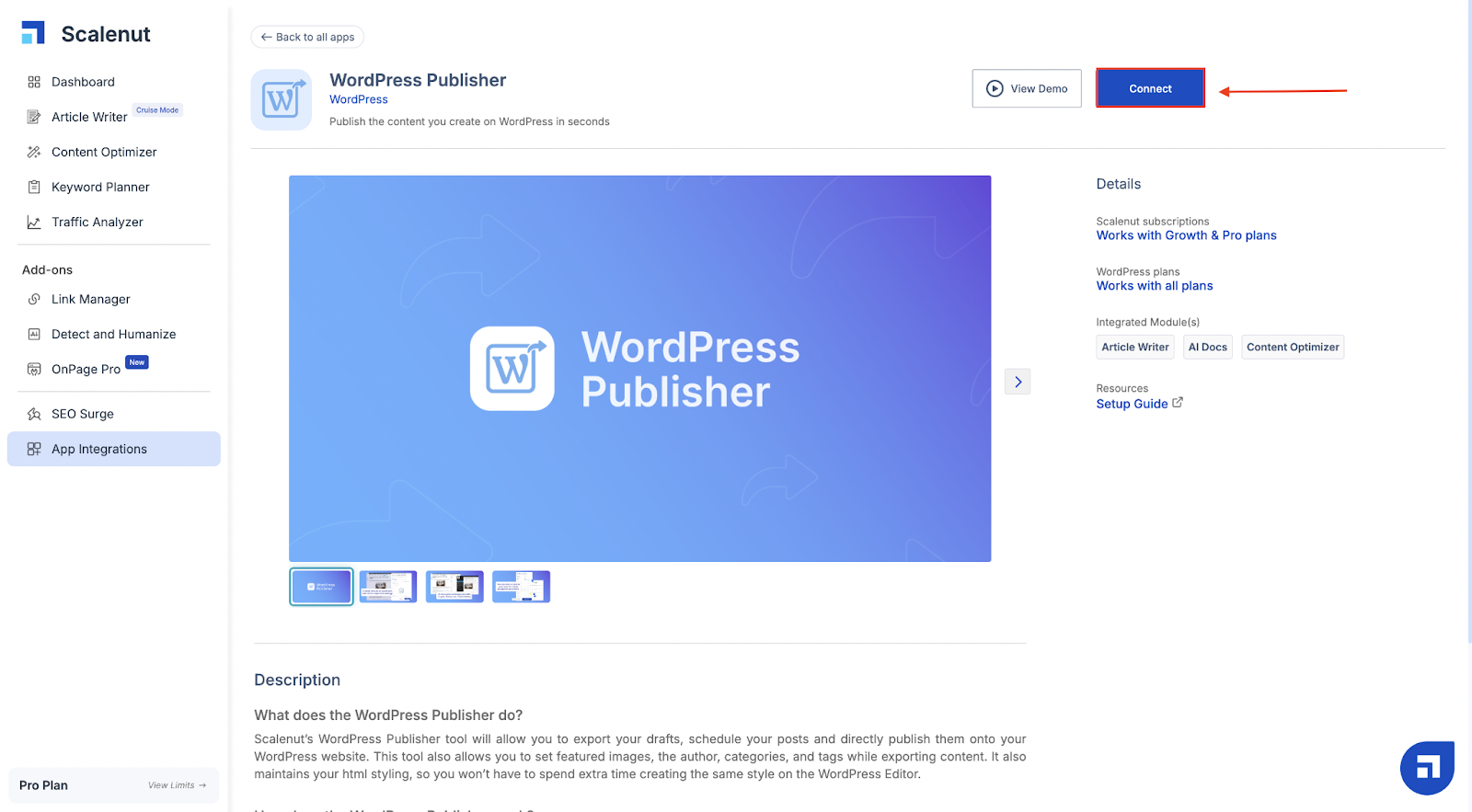Click the external link icon beside Setup Guide
Image resolution: width=1472 pixels, height=812 pixels.
tap(1178, 403)
